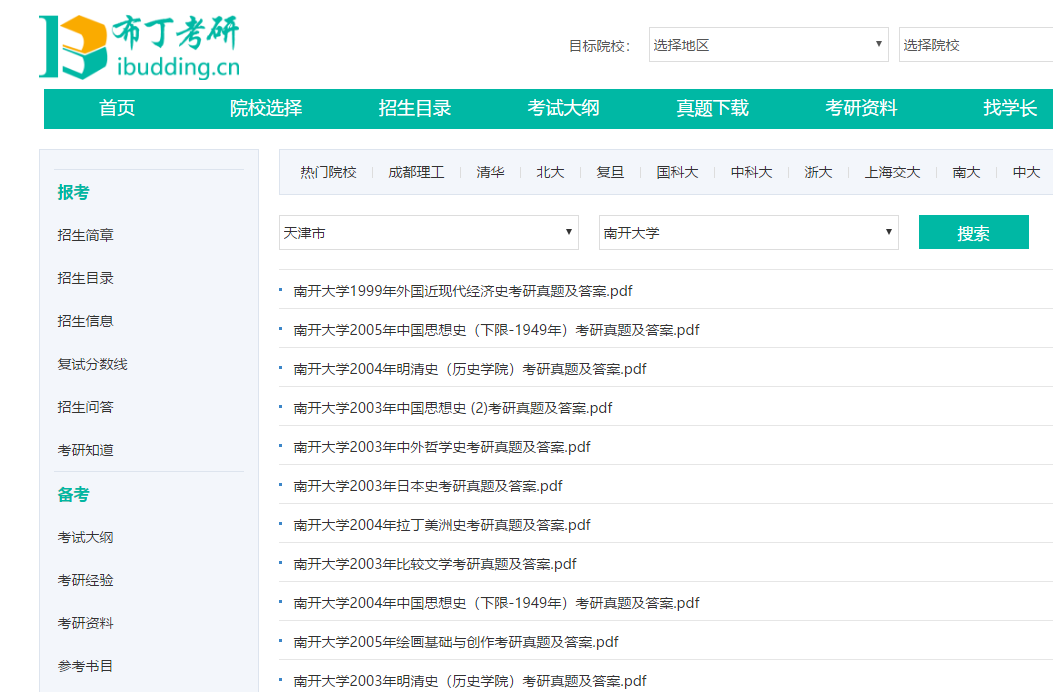Open 南开大学2004年中国思想史(下限-1949年) PDF
1053x692 pixels.
click(496, 603)
